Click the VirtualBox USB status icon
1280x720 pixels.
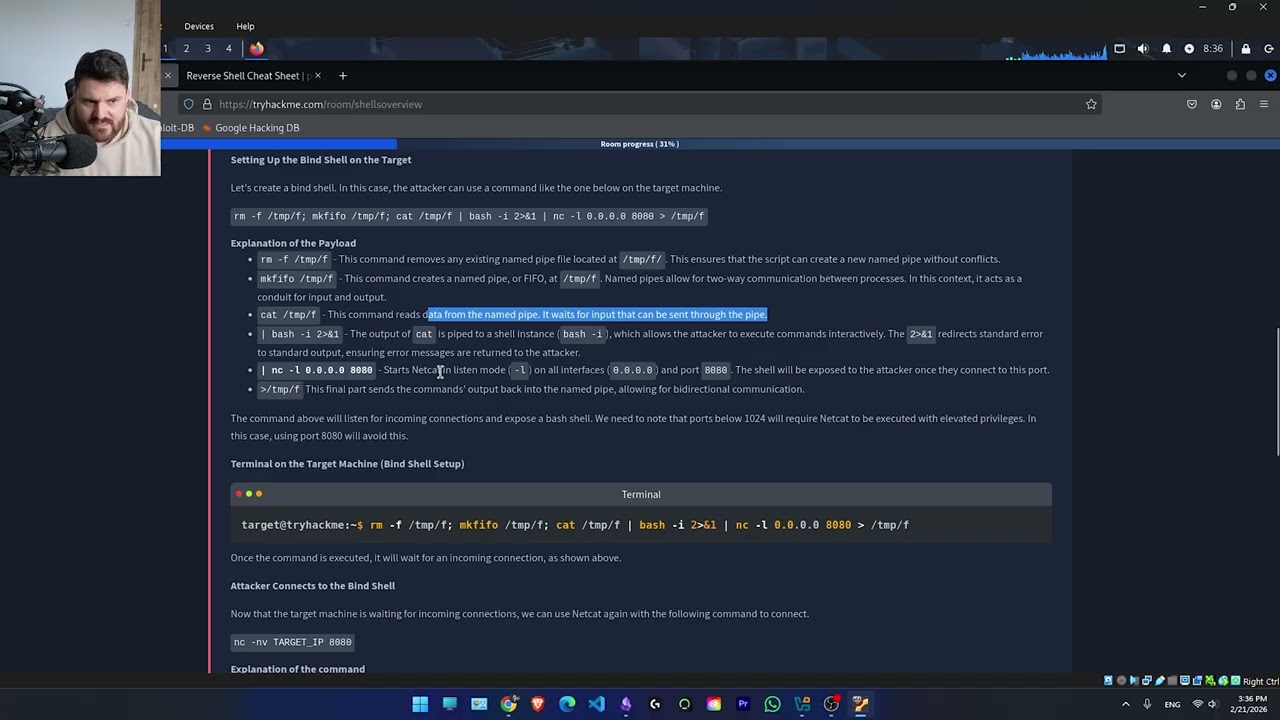pyautogui.click(x=1159, y=681)
